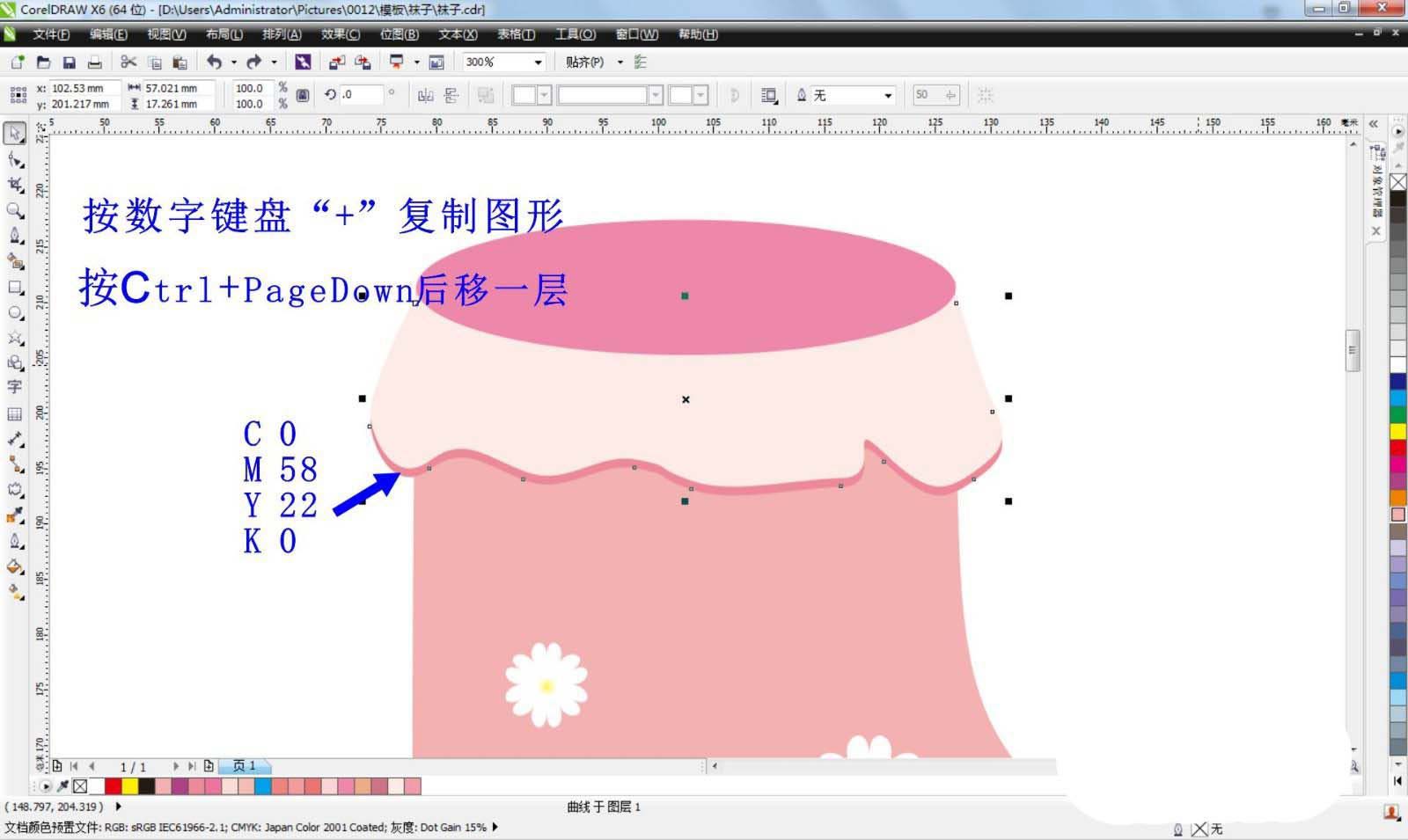Toggle horizontal mirror for the selected object
The width and height of the screenshot is (1408, 840).
tap(427, 95)
